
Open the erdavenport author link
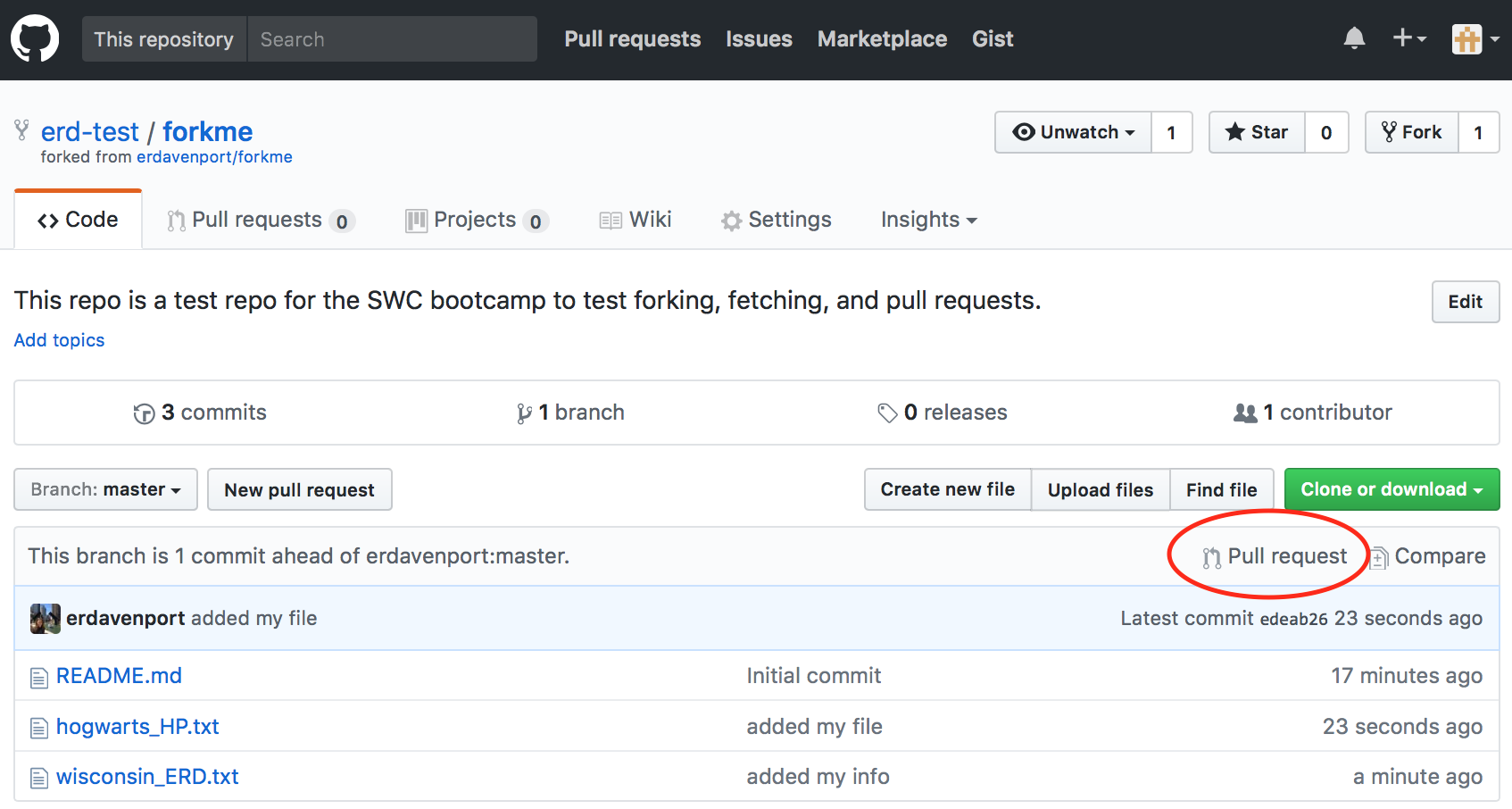pos(126,618)
